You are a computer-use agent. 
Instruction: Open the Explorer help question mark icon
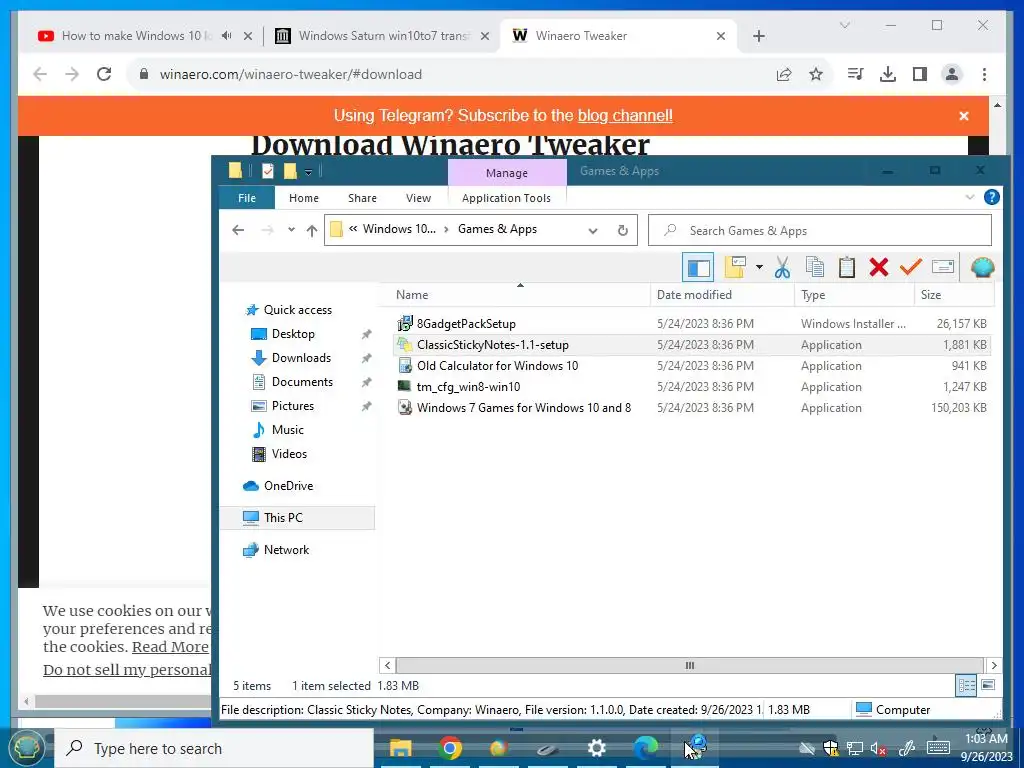[x=991, y=197]
